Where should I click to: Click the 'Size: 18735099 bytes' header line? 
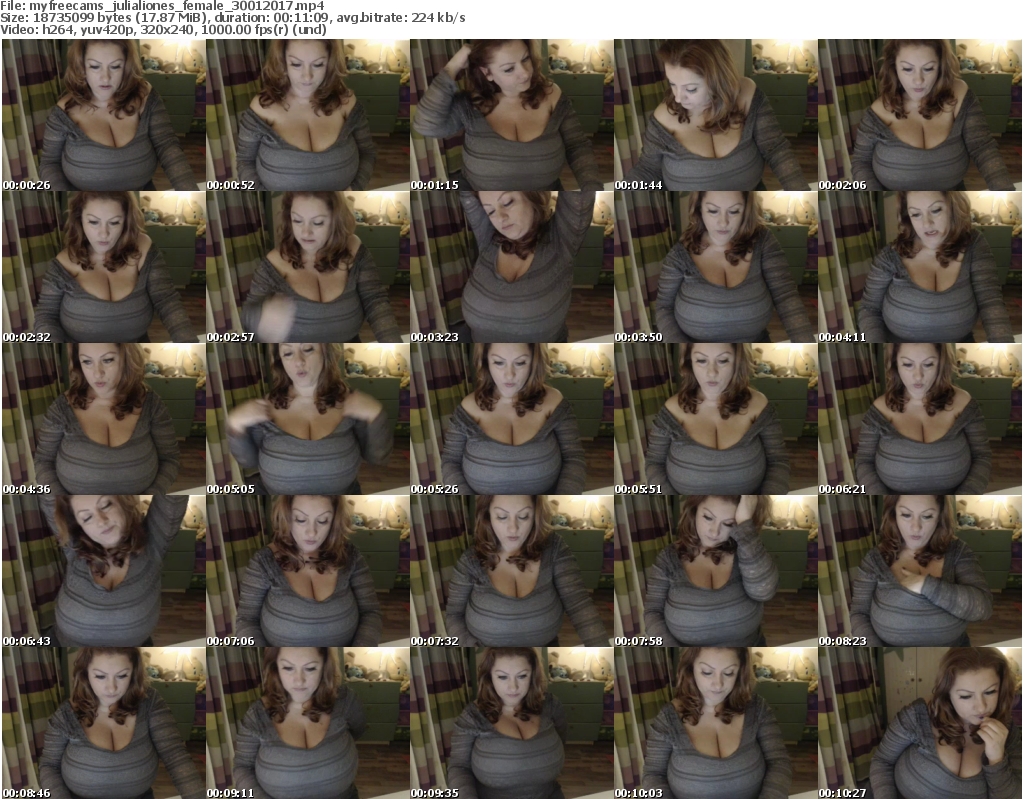[x=232, y=18]
